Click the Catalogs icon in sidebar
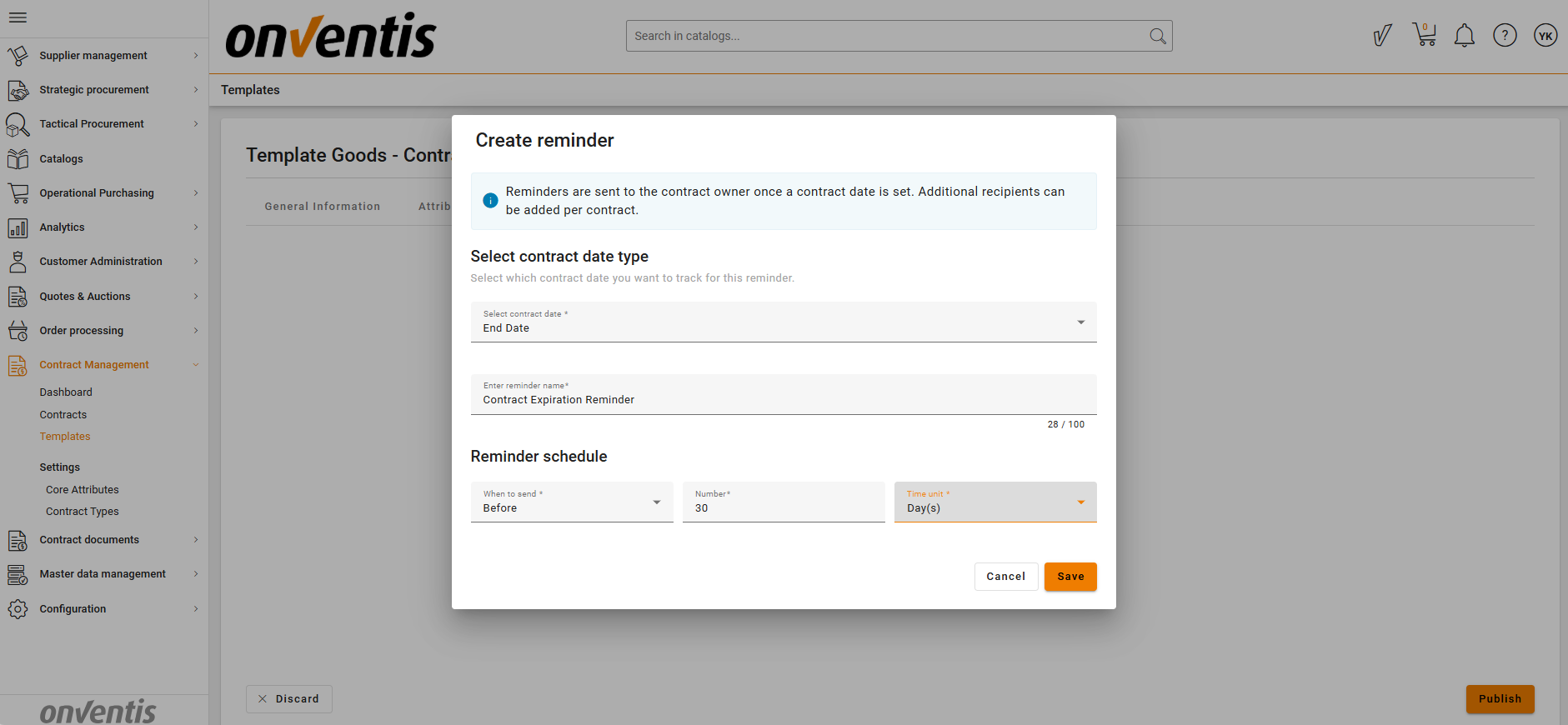This screenshot has width=1568, height=725. coord(18,159)
